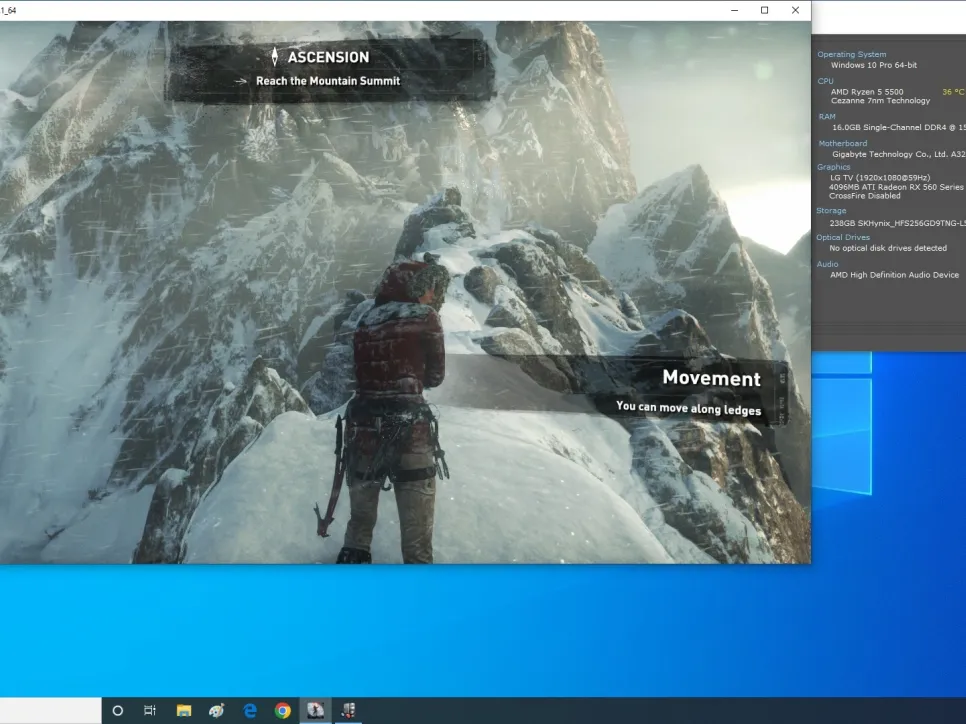The height and width of the screenshot is (724, 966).
Task: Open the Operating System section in Speccy
Action: (851, 54)
